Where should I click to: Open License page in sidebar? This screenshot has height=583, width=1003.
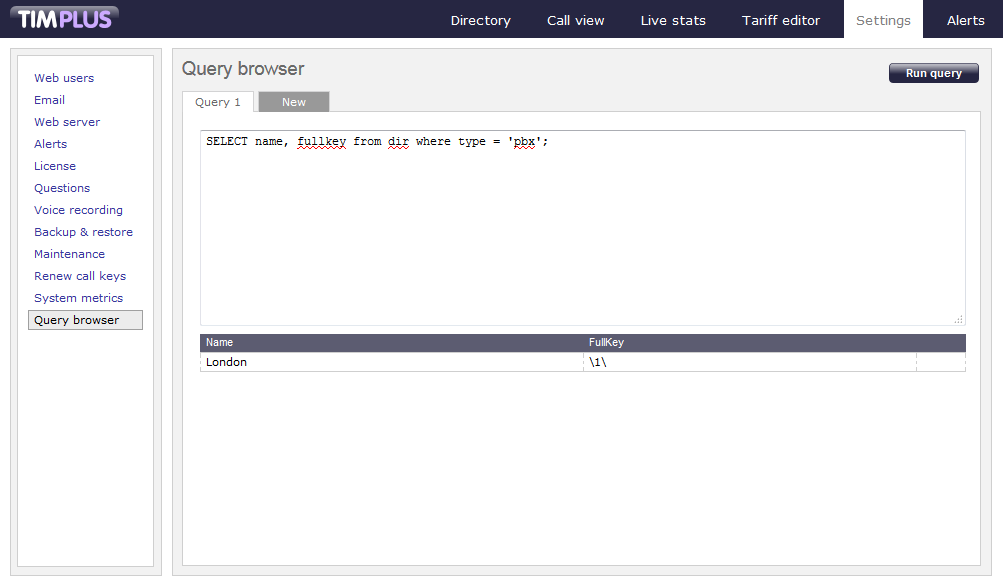55,166
